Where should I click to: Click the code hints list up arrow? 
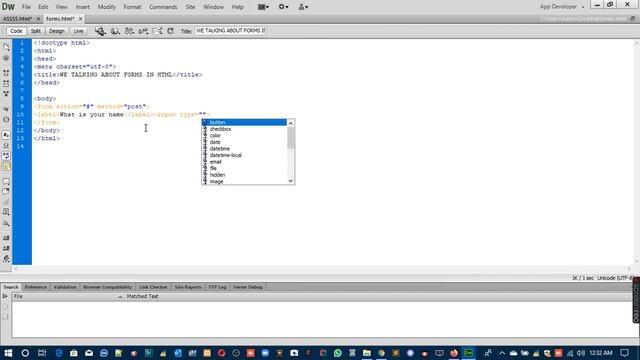point(291,123)
